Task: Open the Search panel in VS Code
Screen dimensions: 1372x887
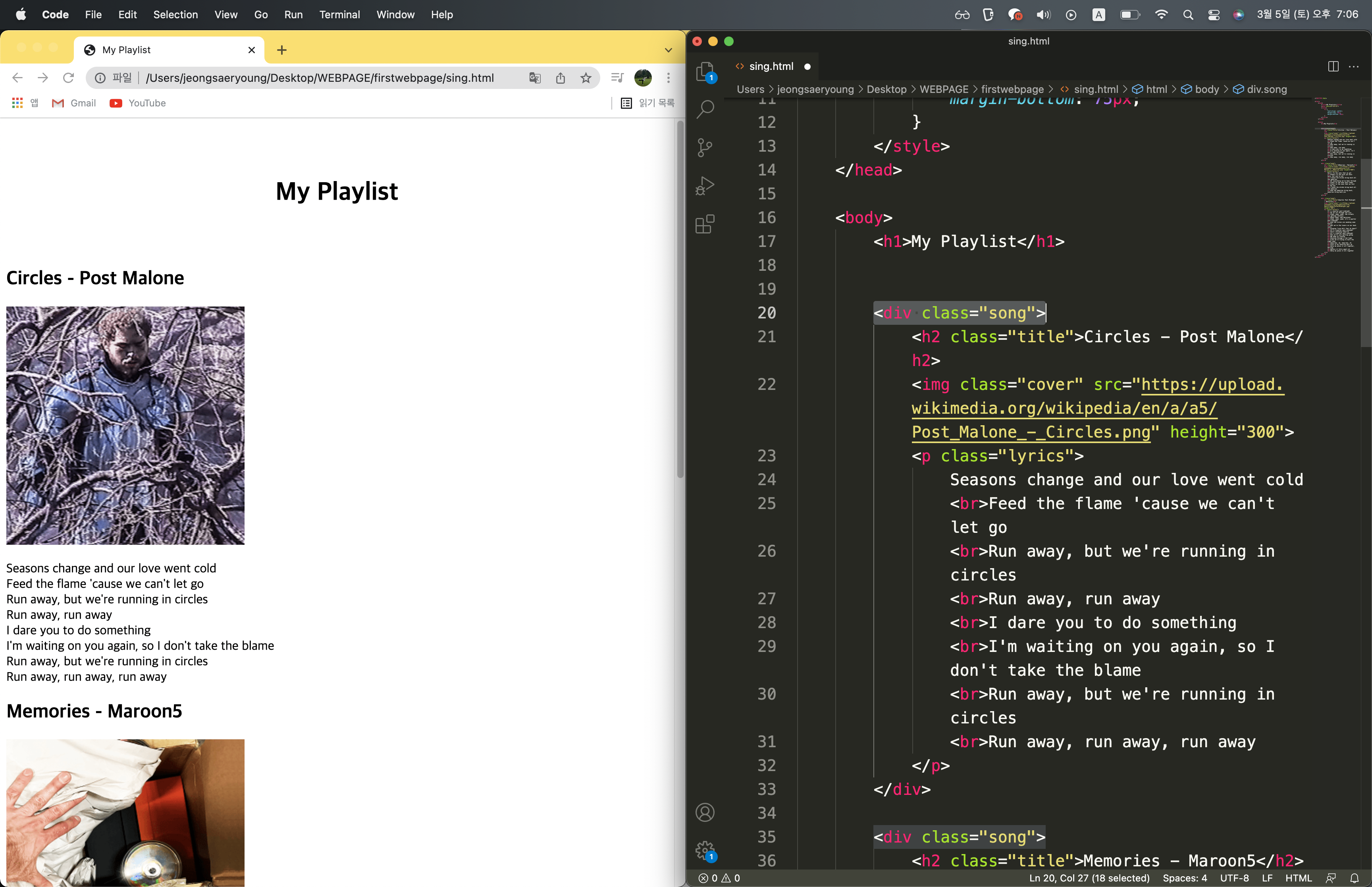Action: pos(705,109)
